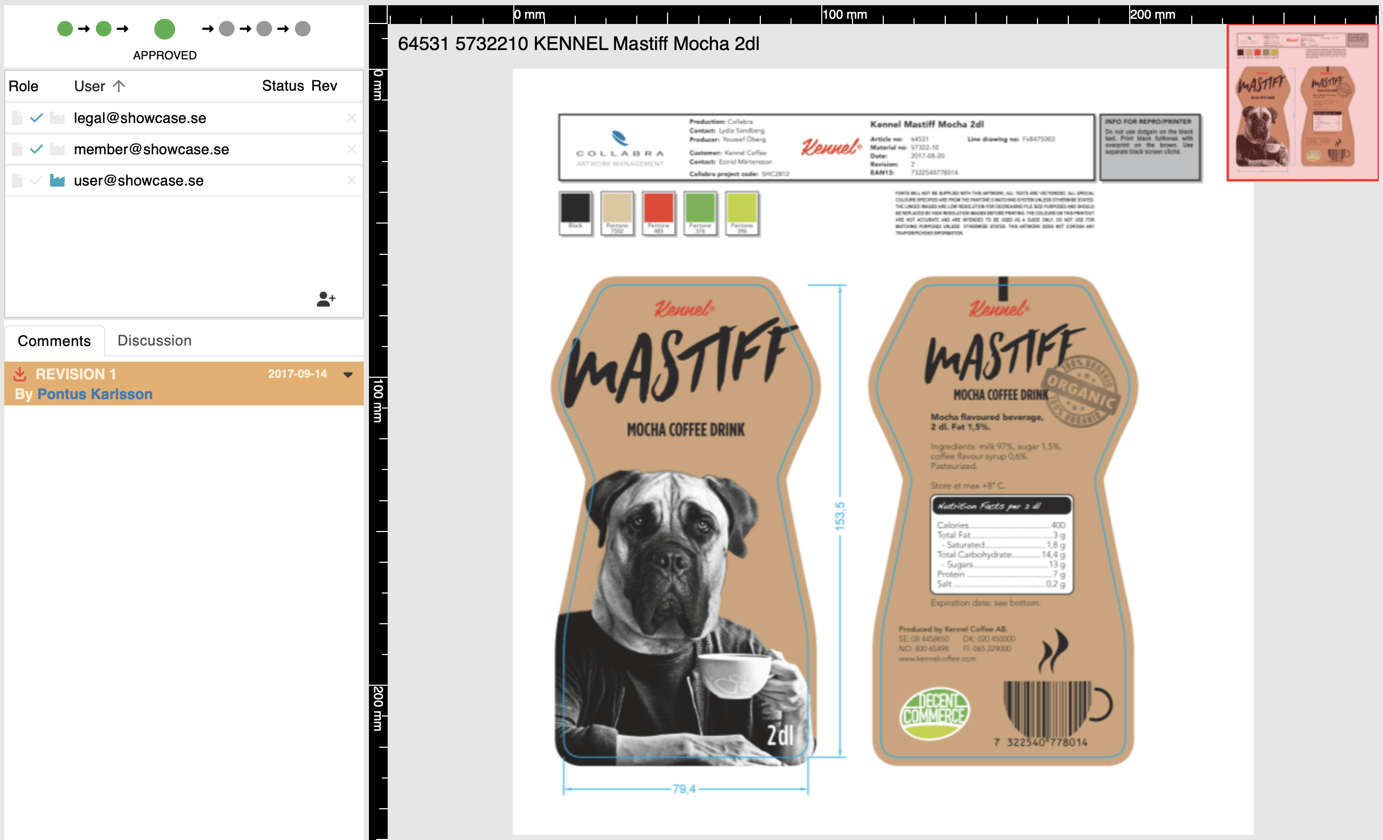This screenshot has width=1383, height=840.
Task: Download Revision 1 via the red download icon
Action: (22, 375)
